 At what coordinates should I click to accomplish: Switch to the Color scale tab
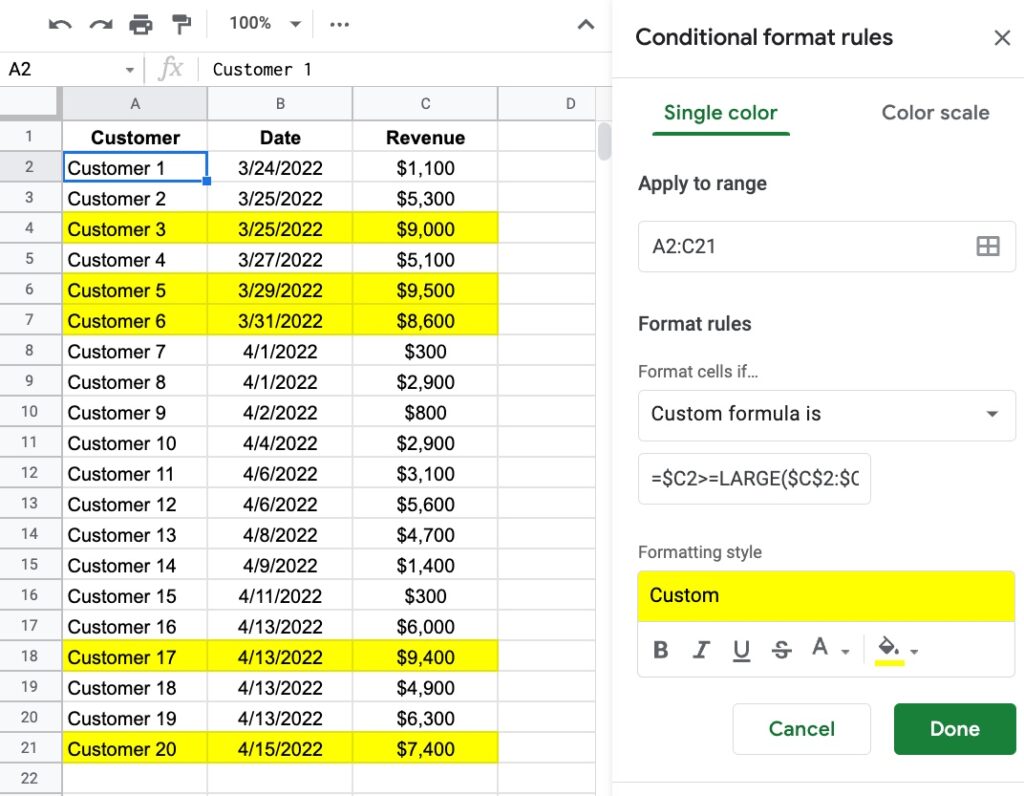(934, 112)
